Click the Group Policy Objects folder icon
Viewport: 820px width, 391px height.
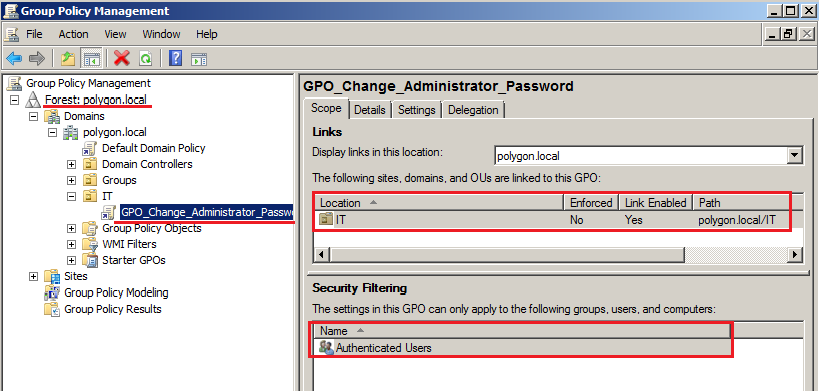(x=90, y=228)
